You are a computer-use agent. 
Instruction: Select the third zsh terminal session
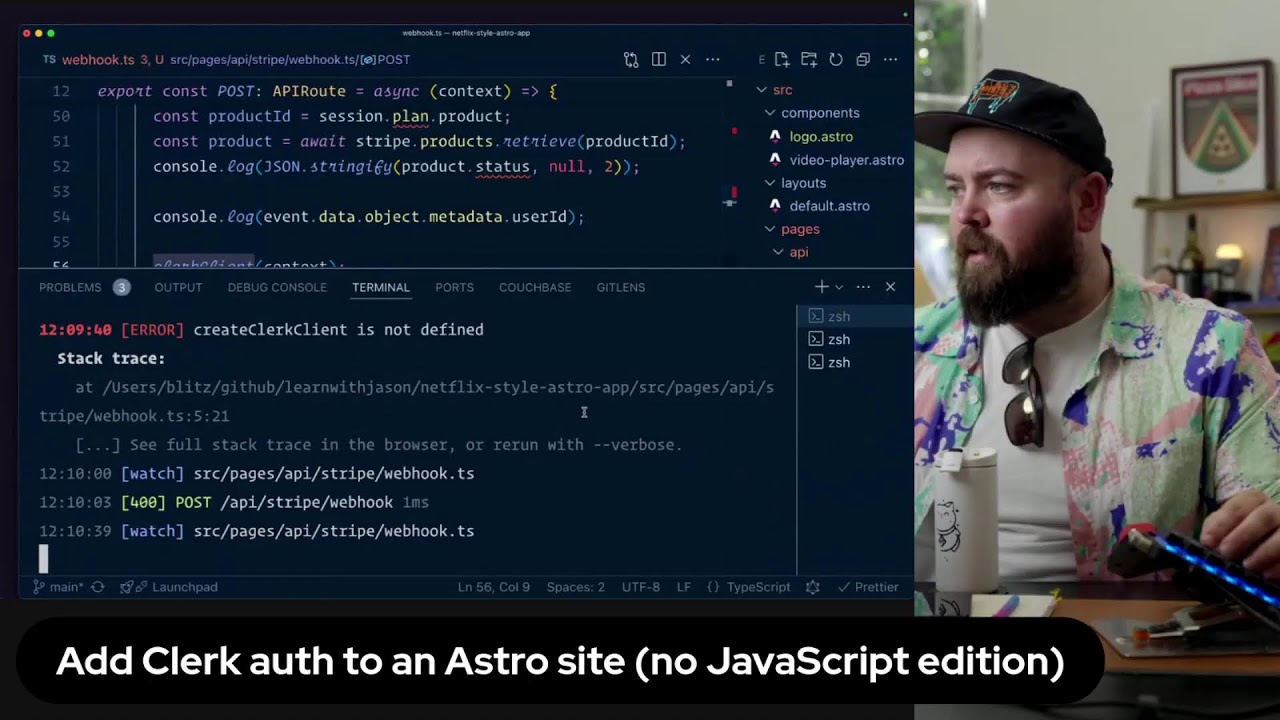(x=855, y=362)
